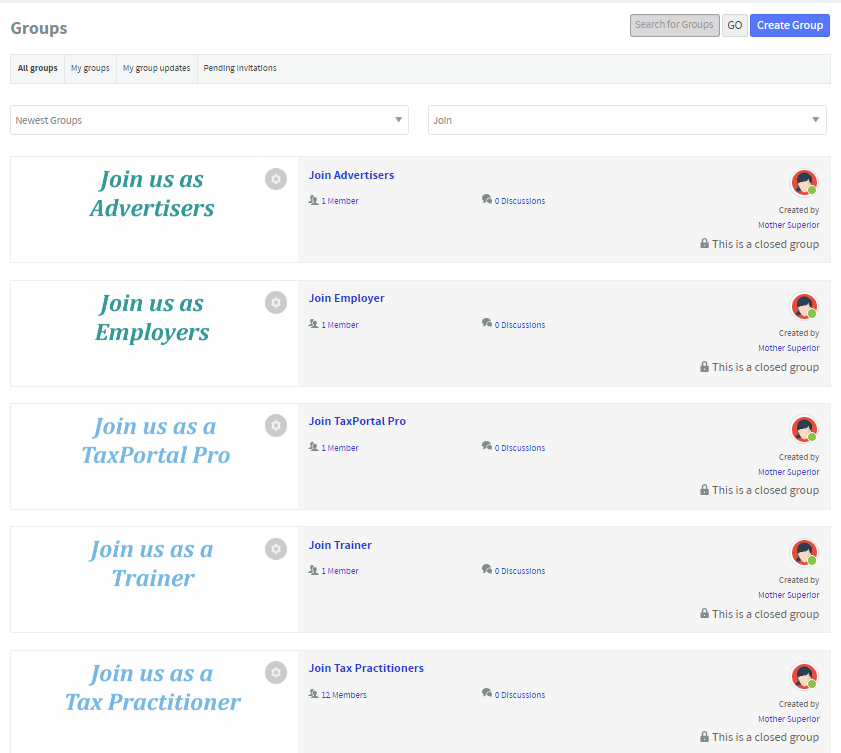Focus the Search for Groups field
Image resolution: width=841 pixels, height=753 pixels.
tap(674, 25)
